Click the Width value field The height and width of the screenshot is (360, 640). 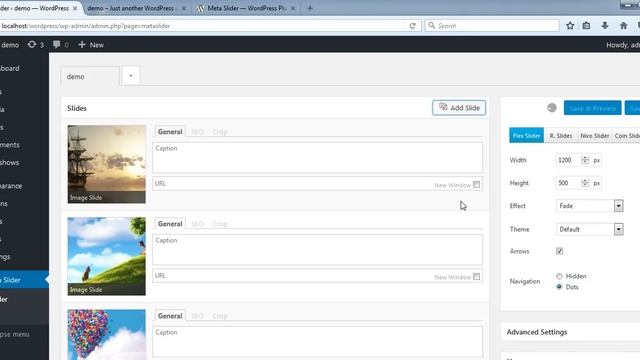coord(568,160)
